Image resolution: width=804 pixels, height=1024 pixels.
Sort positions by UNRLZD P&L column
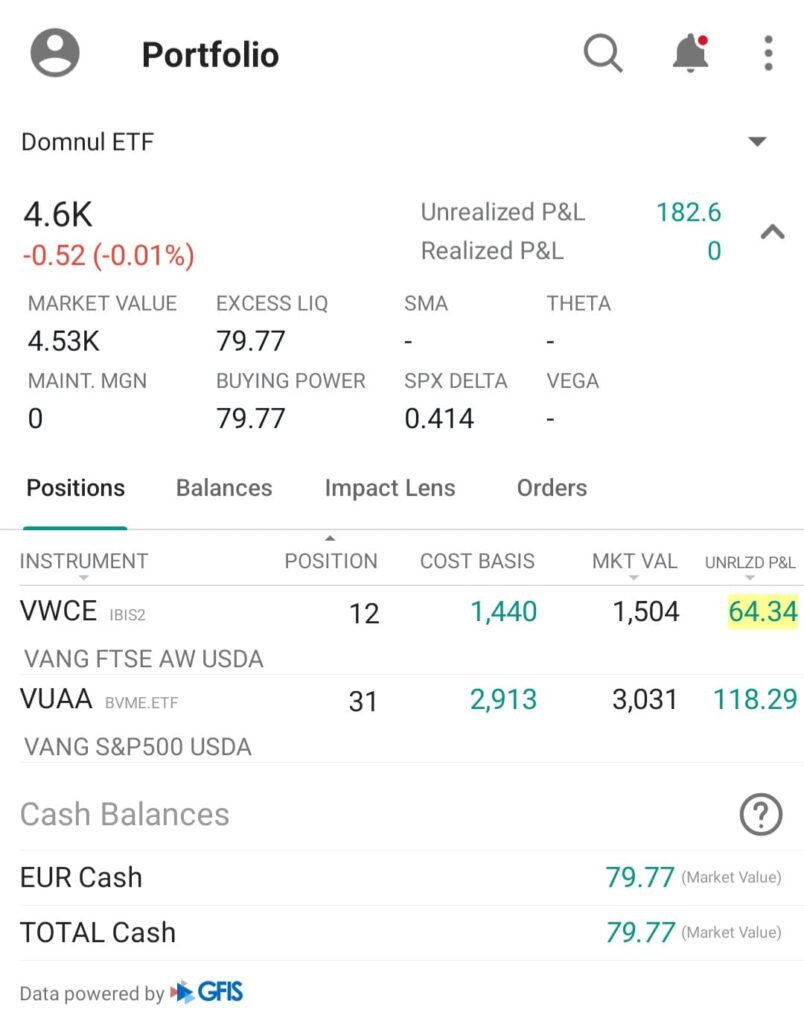[x=750, y=563]
